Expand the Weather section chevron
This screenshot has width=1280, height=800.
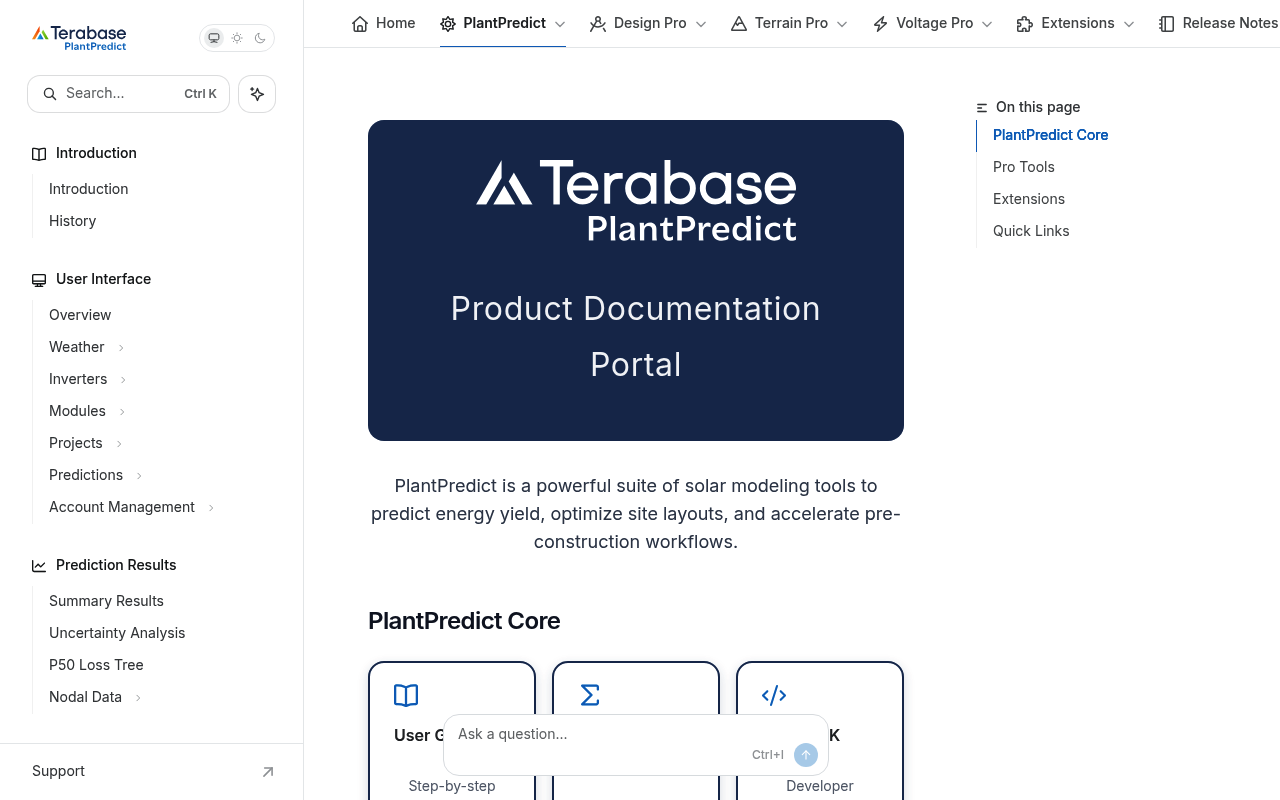(121, 348)
